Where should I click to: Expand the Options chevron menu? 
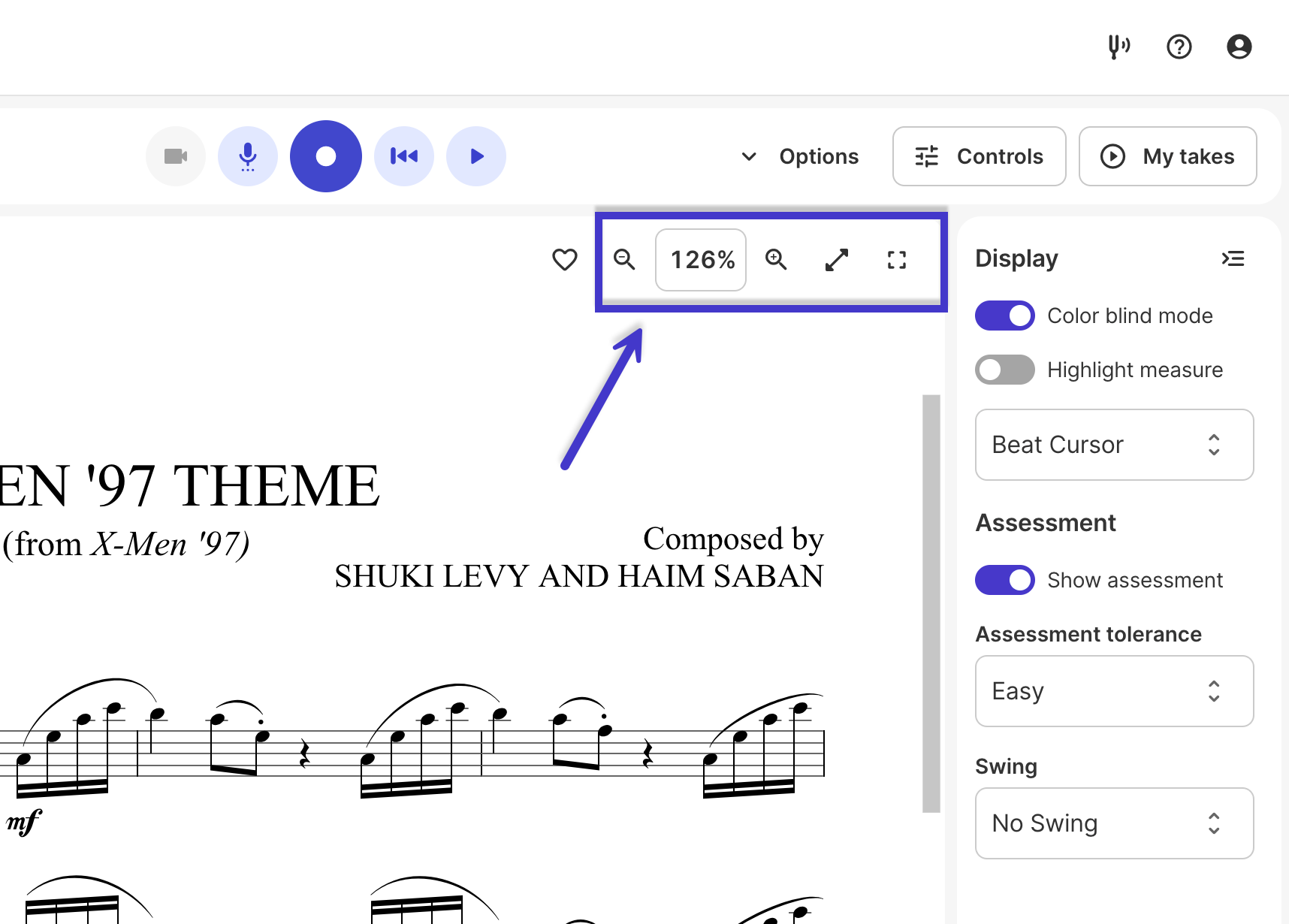[x=800, y=156]
